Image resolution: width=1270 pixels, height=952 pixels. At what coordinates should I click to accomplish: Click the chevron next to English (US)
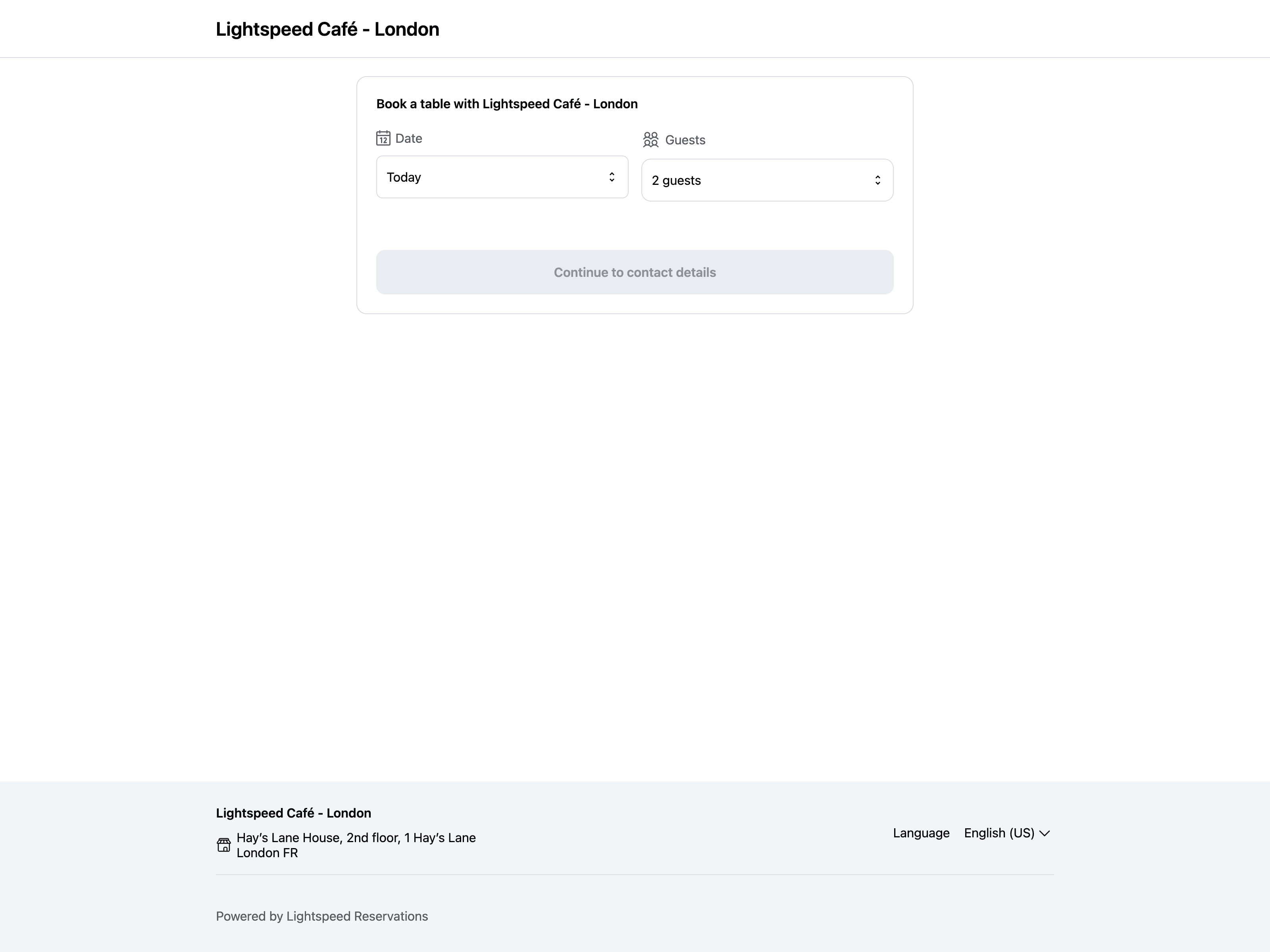point(1045,833)
